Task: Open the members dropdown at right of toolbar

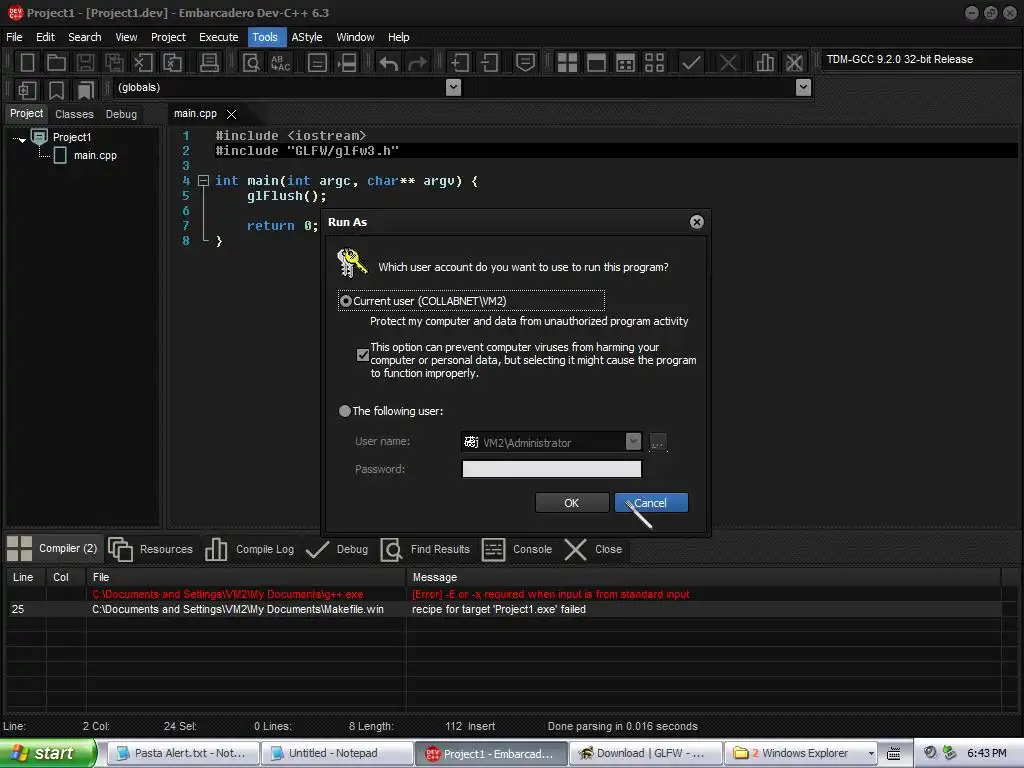Action: [803, 87]
